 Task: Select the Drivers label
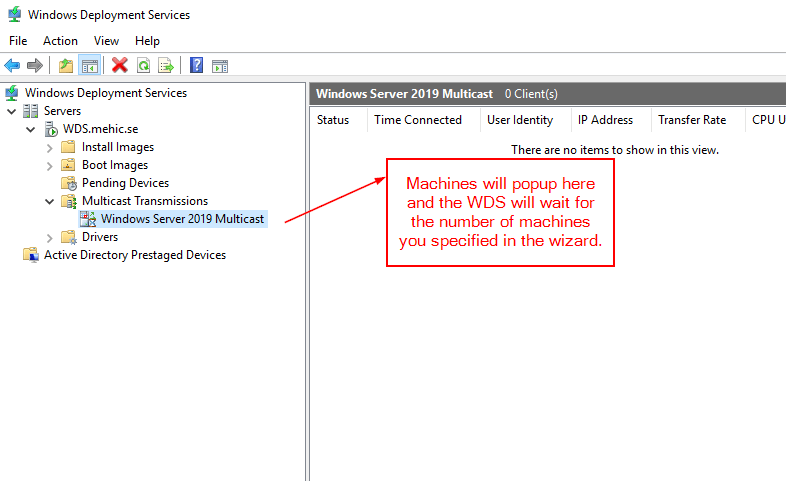click(100, 237)
